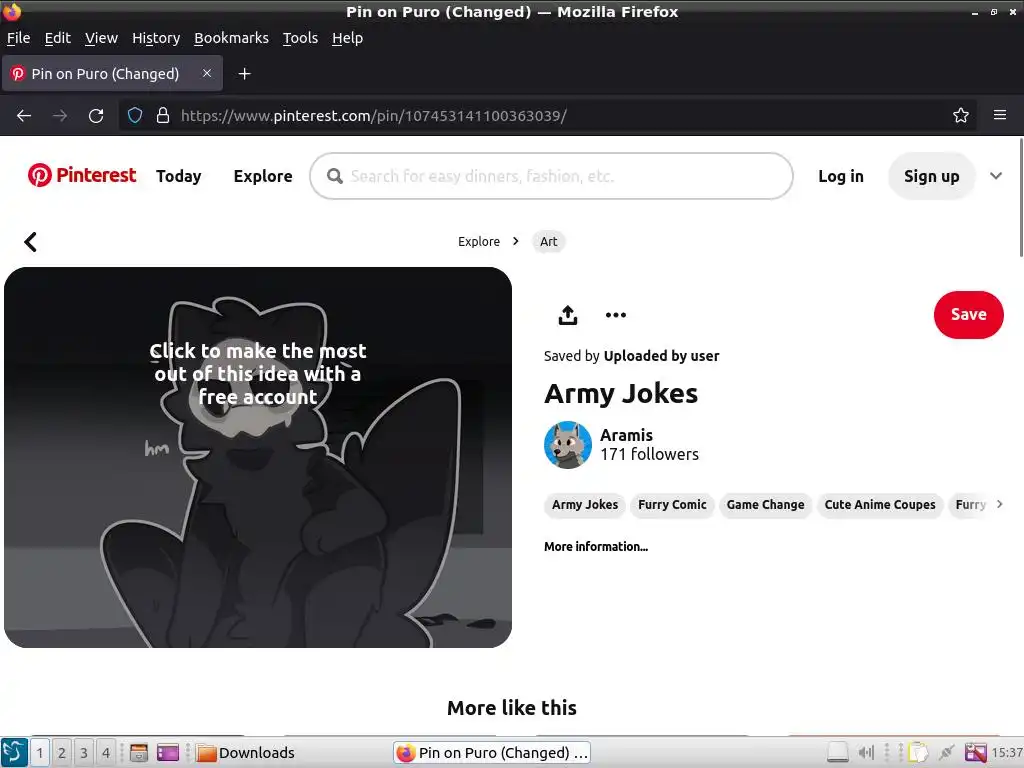Open the History menu
The height and width of the screenshot is (768, 1024).
tap(156, 38)
